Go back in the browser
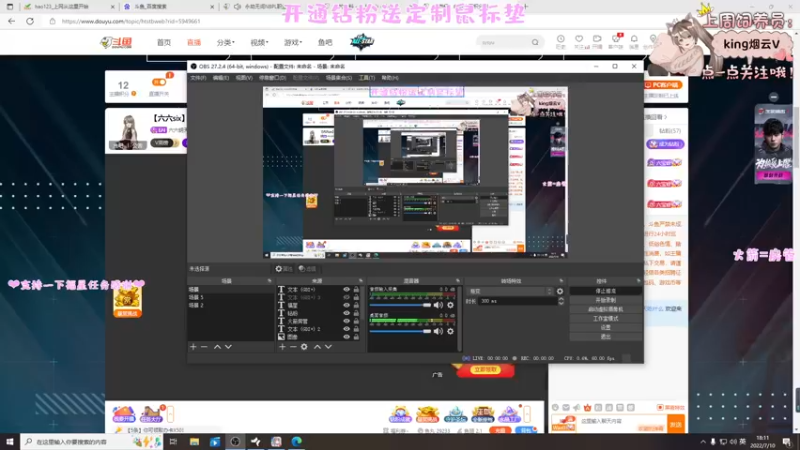 click(12, 21)
